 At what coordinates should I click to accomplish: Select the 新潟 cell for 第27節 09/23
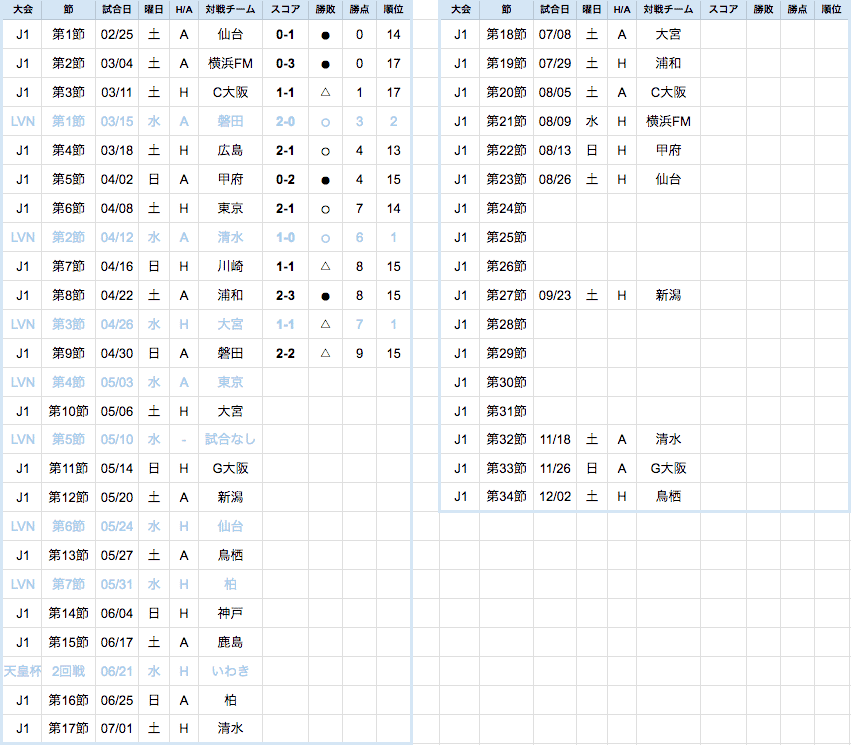click(668, 296)
